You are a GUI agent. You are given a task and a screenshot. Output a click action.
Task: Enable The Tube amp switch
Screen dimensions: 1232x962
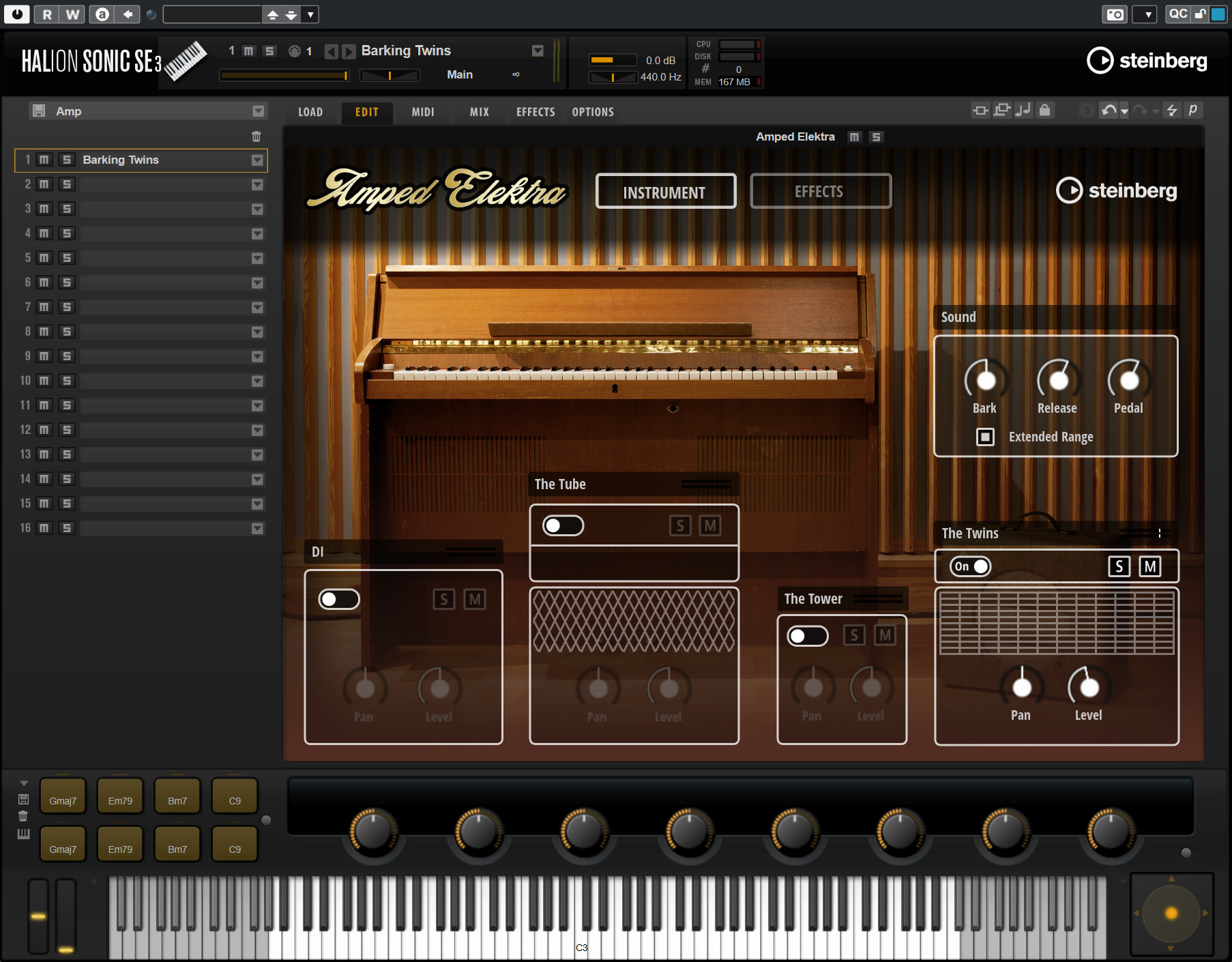(563, 525)
